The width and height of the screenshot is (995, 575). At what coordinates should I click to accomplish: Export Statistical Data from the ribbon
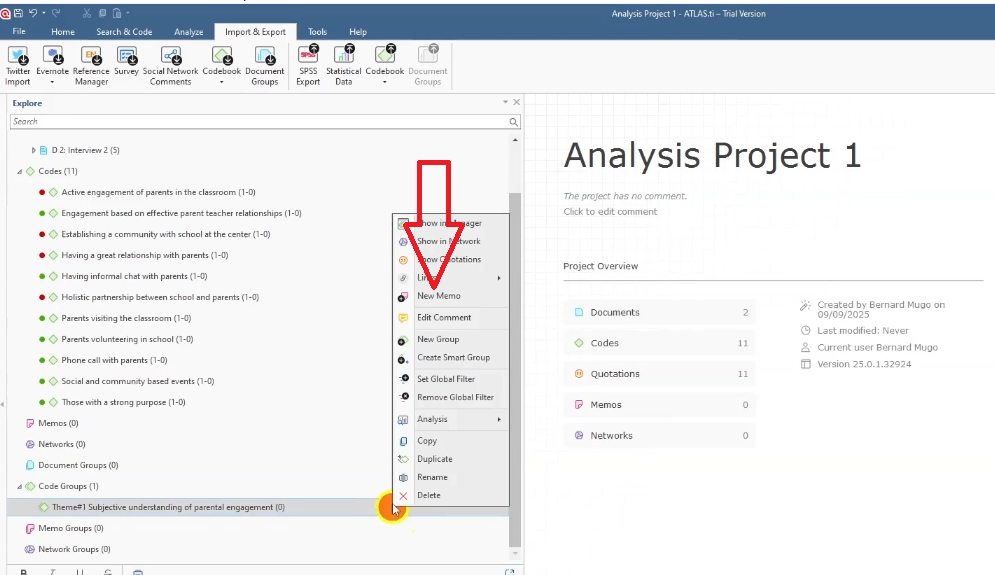[344, 57]
